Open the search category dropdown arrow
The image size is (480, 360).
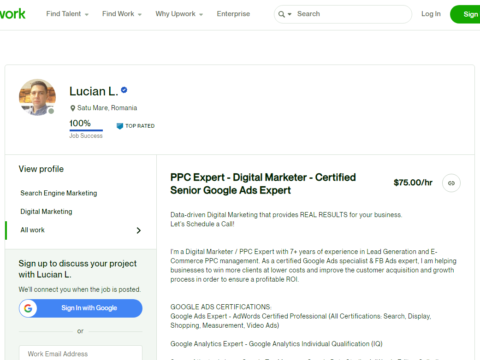[290, 14]
